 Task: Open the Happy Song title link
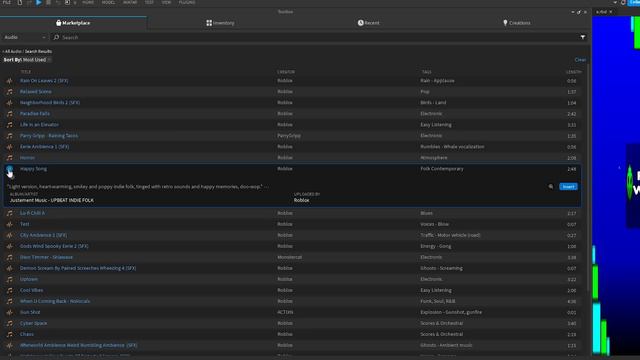click(x=33, y=169)
